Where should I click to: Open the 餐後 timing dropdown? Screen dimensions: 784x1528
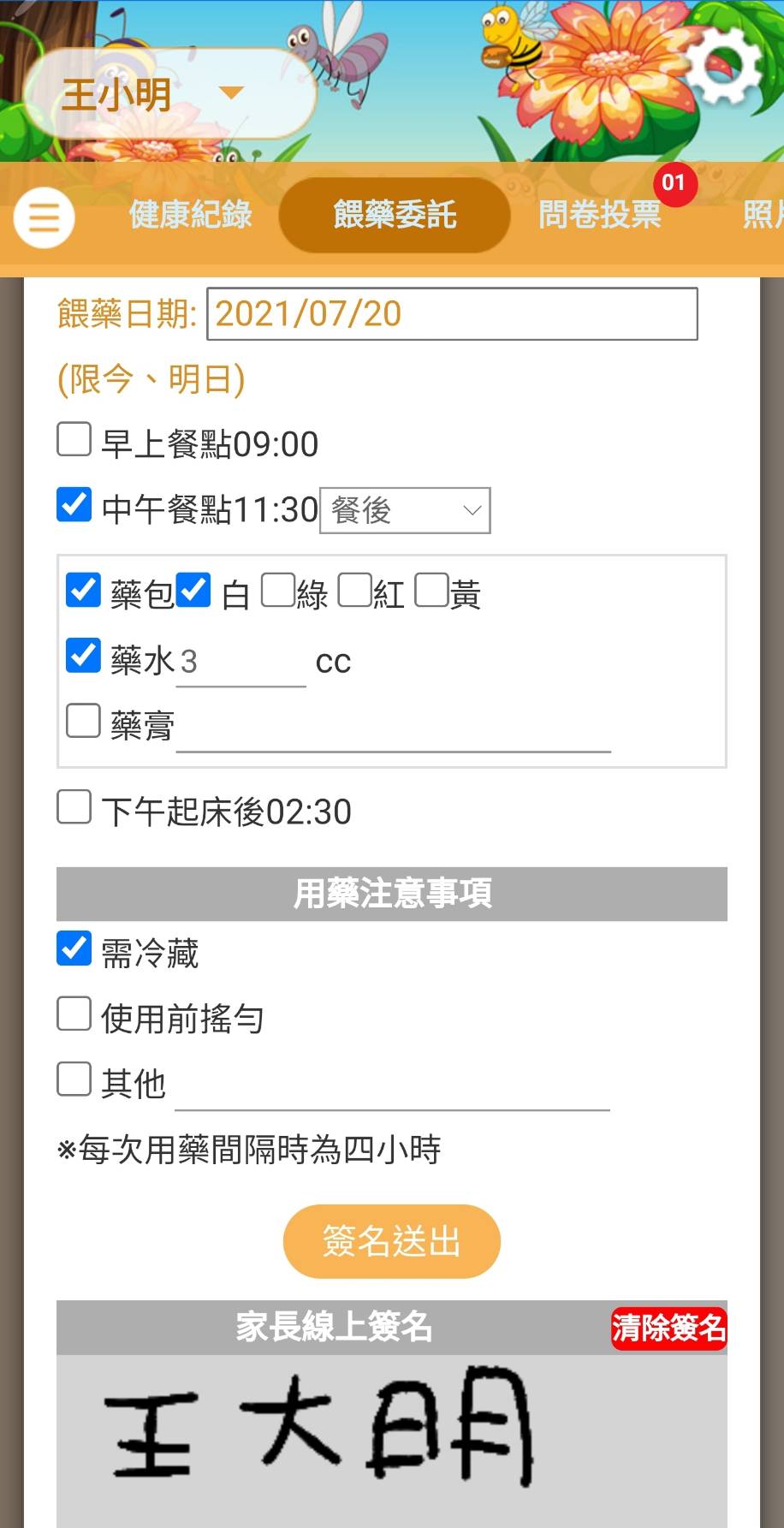coord(405,511)
